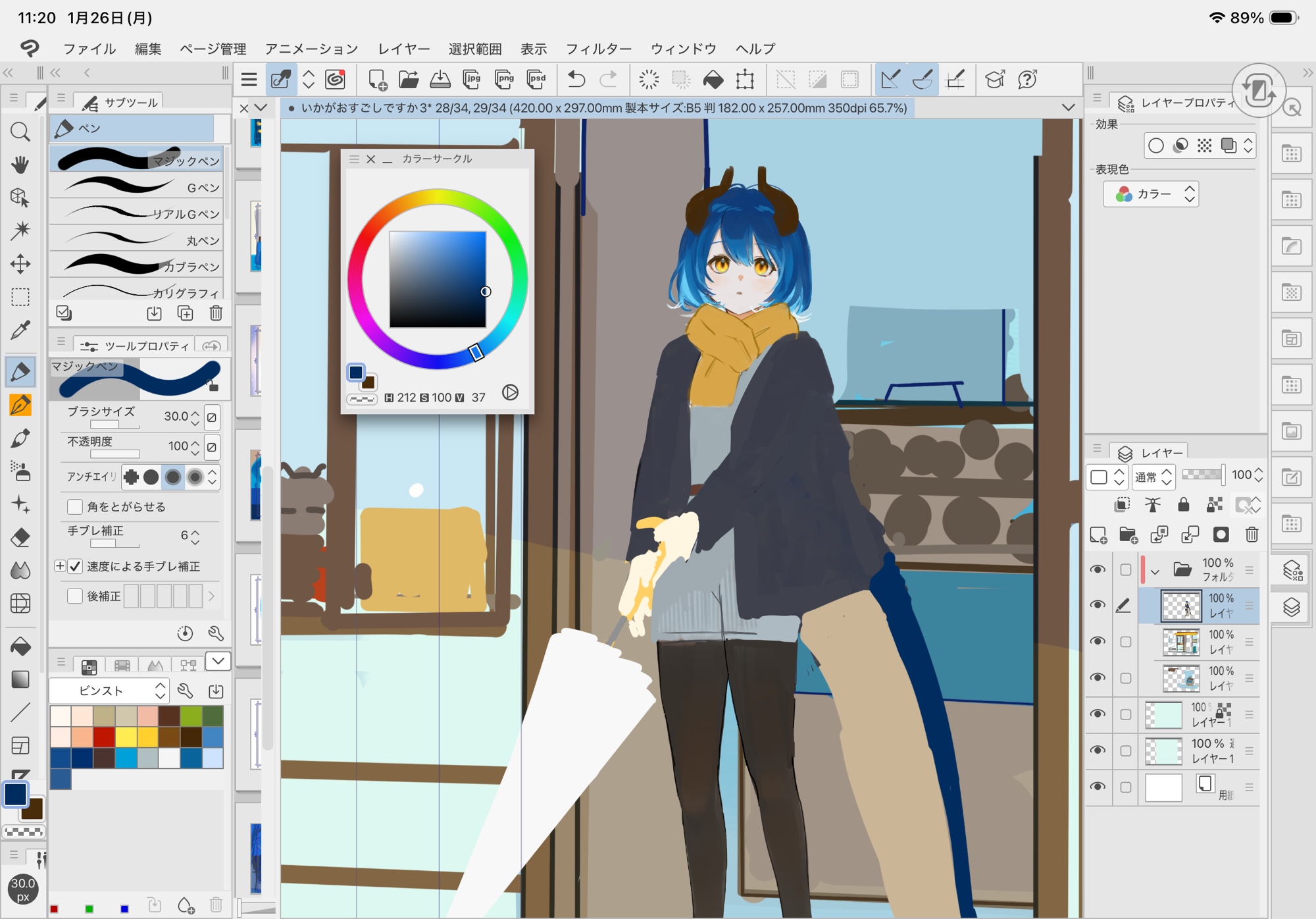
Task: Click the Fill bucket tool
Action: coord(20,646)
